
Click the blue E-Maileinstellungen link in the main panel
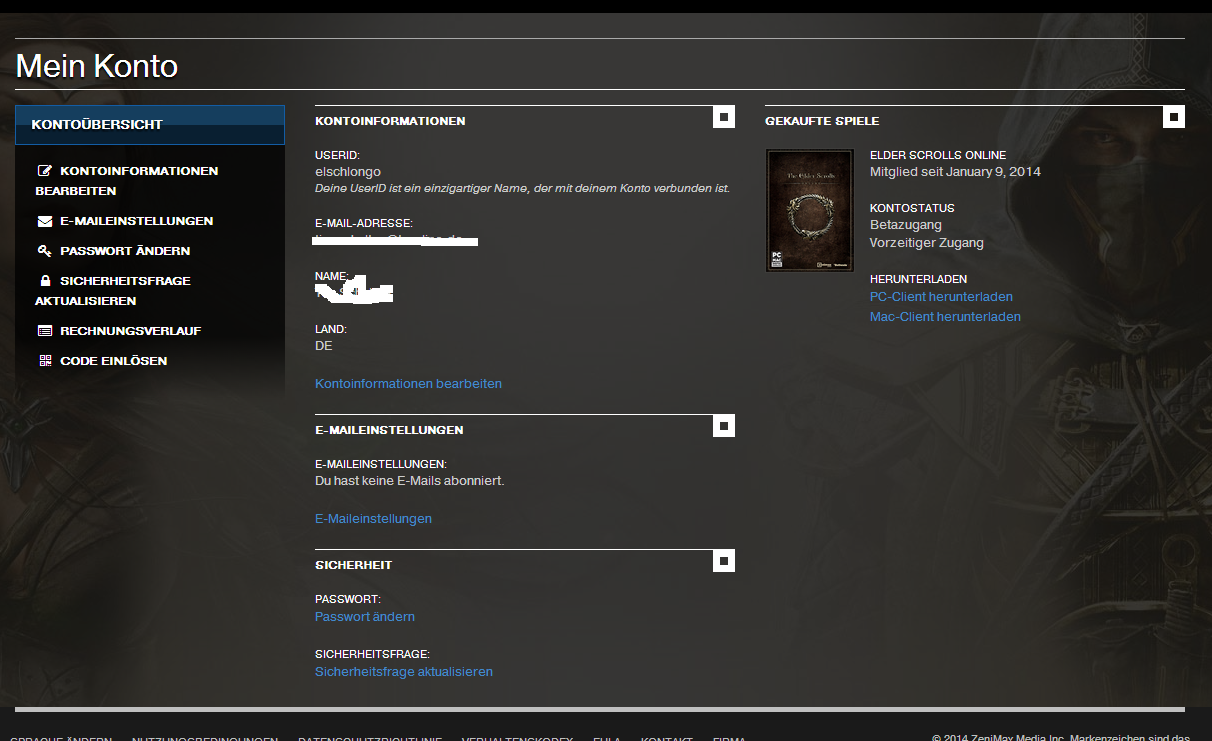coord(373,519)
